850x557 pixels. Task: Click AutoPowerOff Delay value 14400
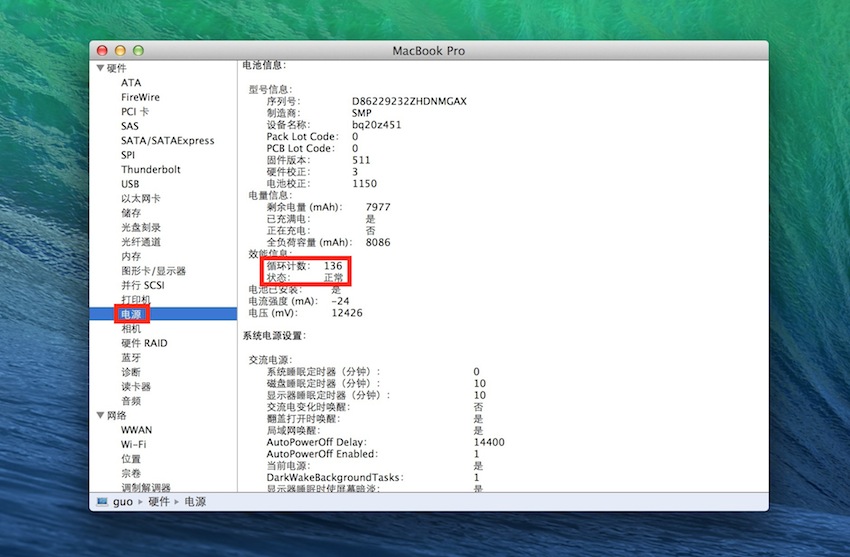click(x=489, y=442)
